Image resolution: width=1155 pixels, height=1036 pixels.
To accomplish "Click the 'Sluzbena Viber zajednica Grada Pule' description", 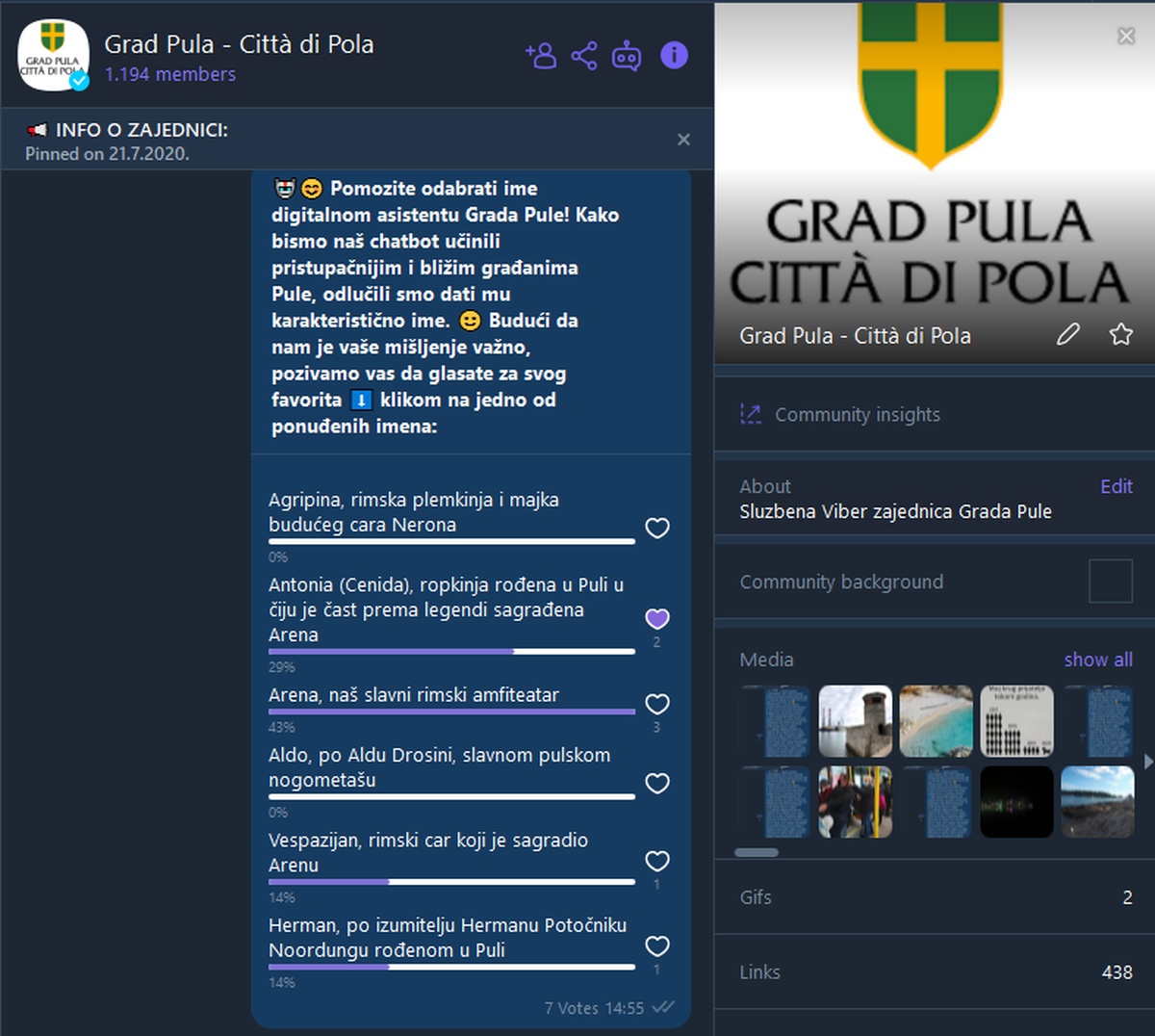I will (x=895, y=511).
